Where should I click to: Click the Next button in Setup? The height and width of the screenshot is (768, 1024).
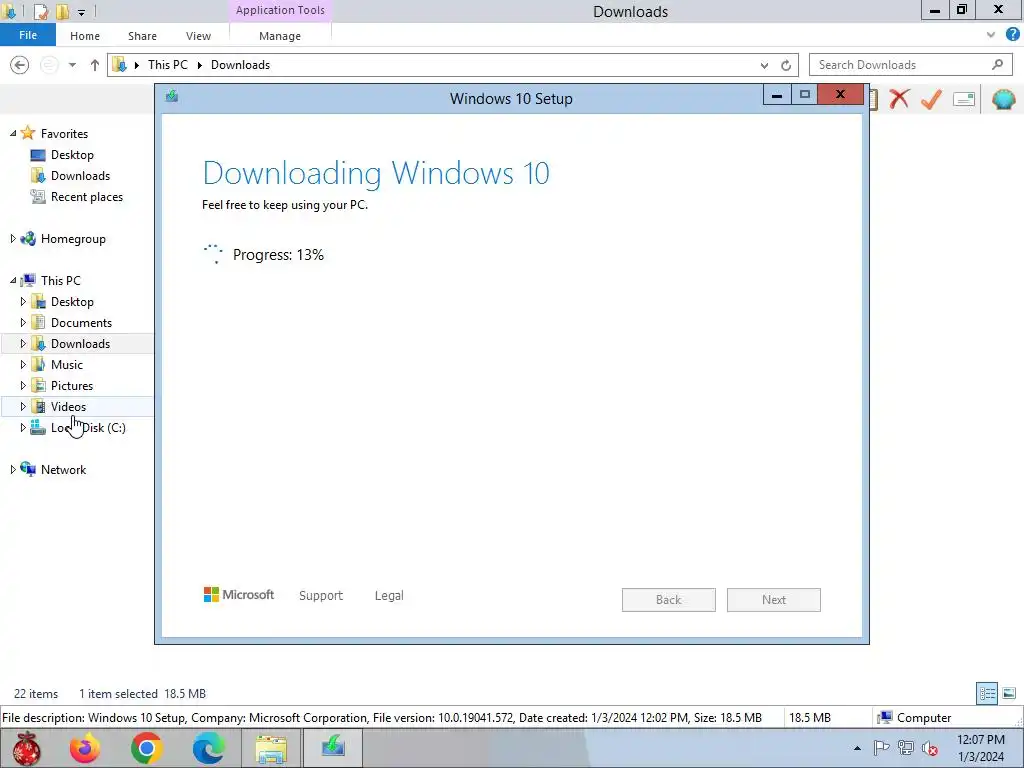pos(774,600)
